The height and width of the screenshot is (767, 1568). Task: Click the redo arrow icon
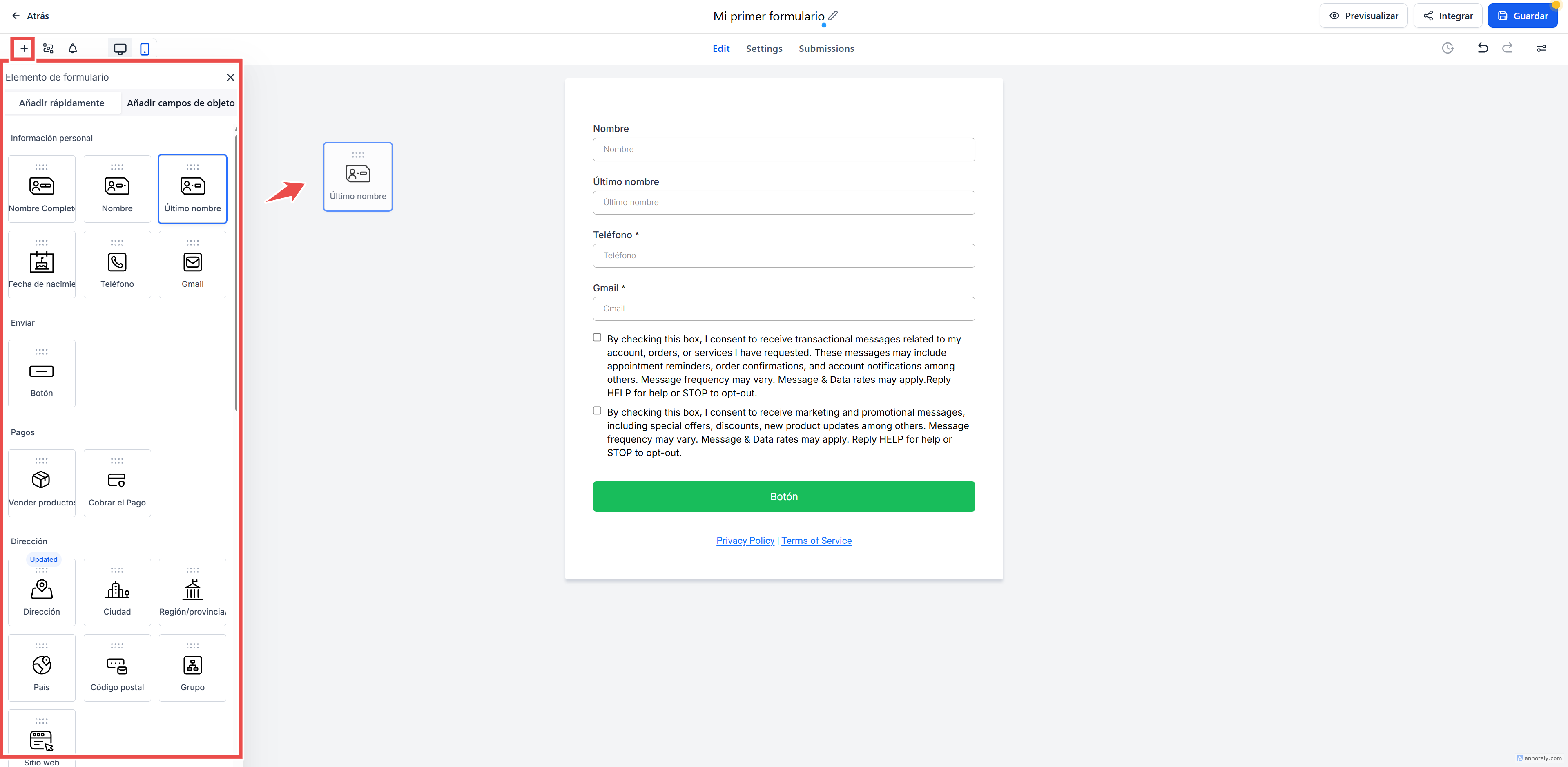1508,48
